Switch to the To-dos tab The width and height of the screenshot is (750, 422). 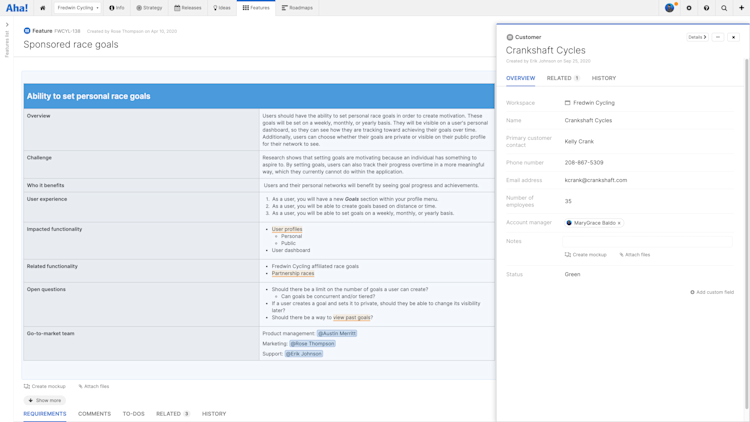pos(133,414)
